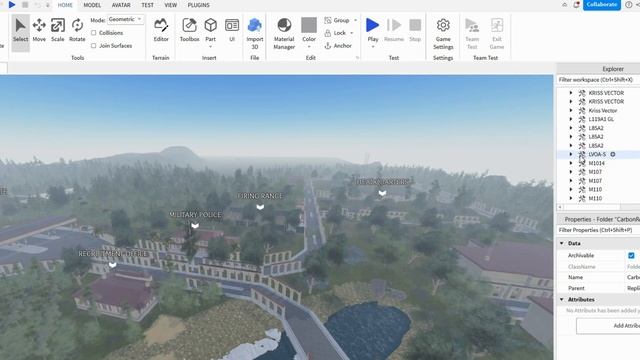Collapse ribbon using the top-right chevron
The width and height of the screenshot is (640, 360).
[564, 5]
